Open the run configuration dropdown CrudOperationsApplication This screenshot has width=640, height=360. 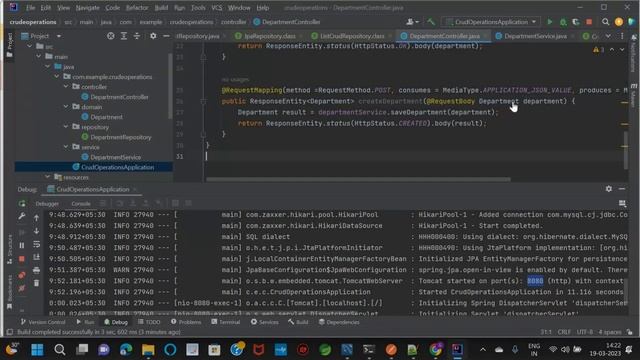tap(491, 22)
